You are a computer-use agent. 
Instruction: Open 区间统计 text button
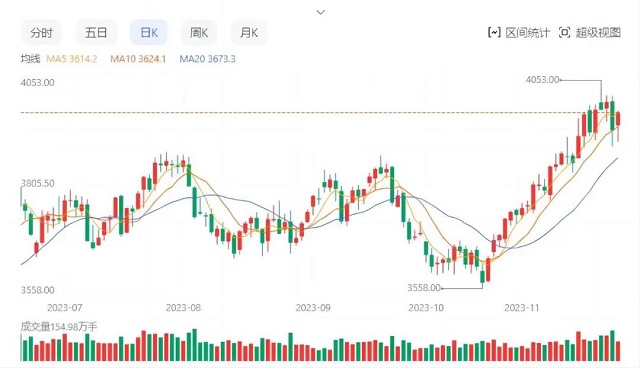(528, 32)
